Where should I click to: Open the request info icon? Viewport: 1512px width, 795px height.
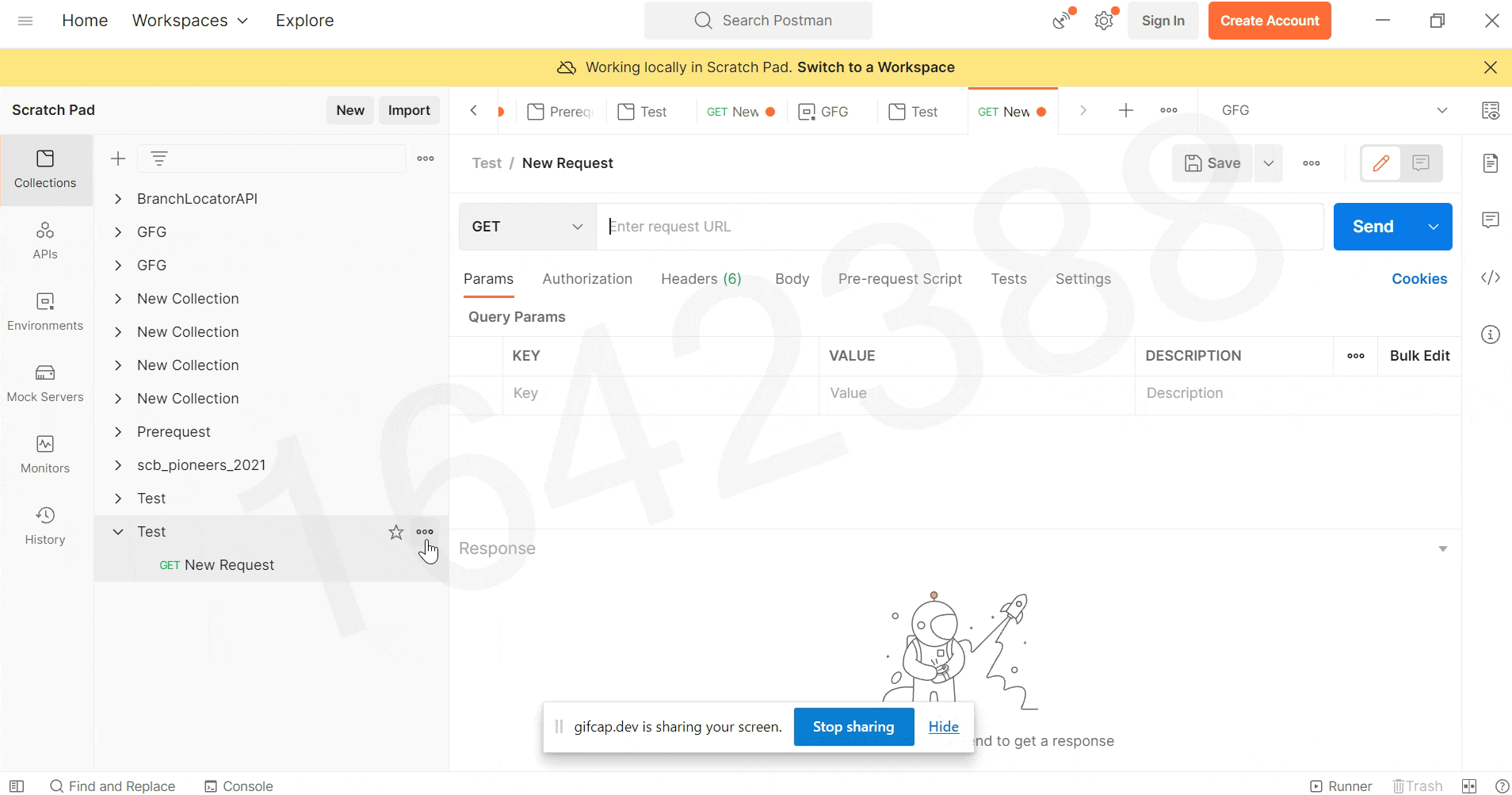click(1491, 334)
